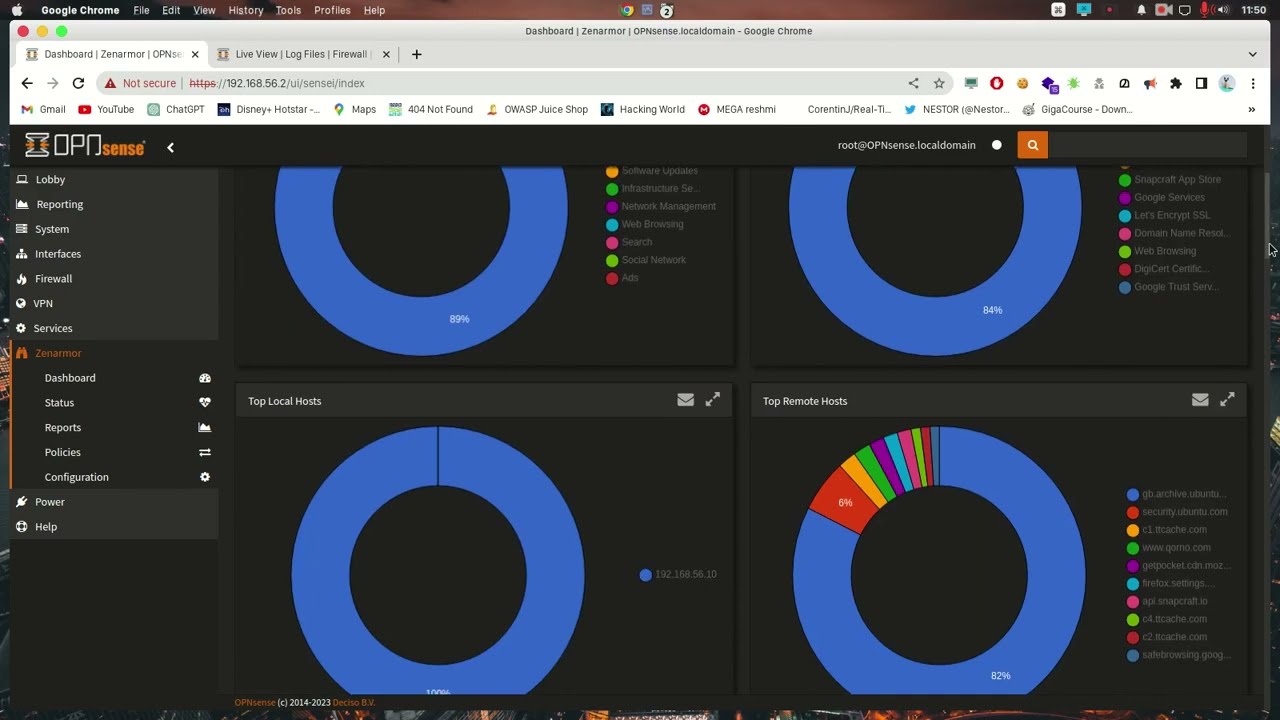The width and height of the screenshot is (1280, 720).
Task: Click the OPNsense logo
Action: pos(85,146)
